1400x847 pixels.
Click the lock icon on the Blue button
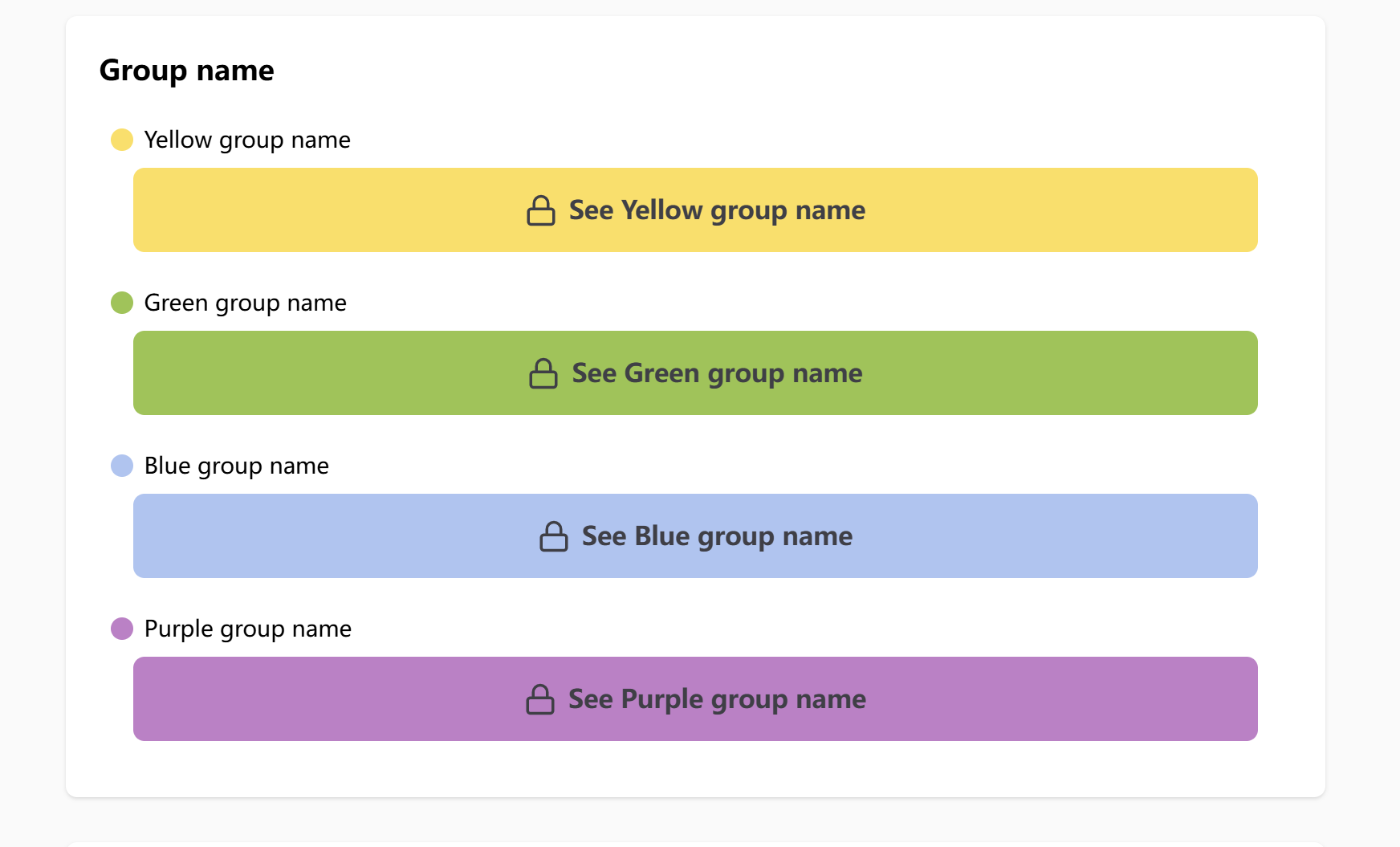(554, 537)
